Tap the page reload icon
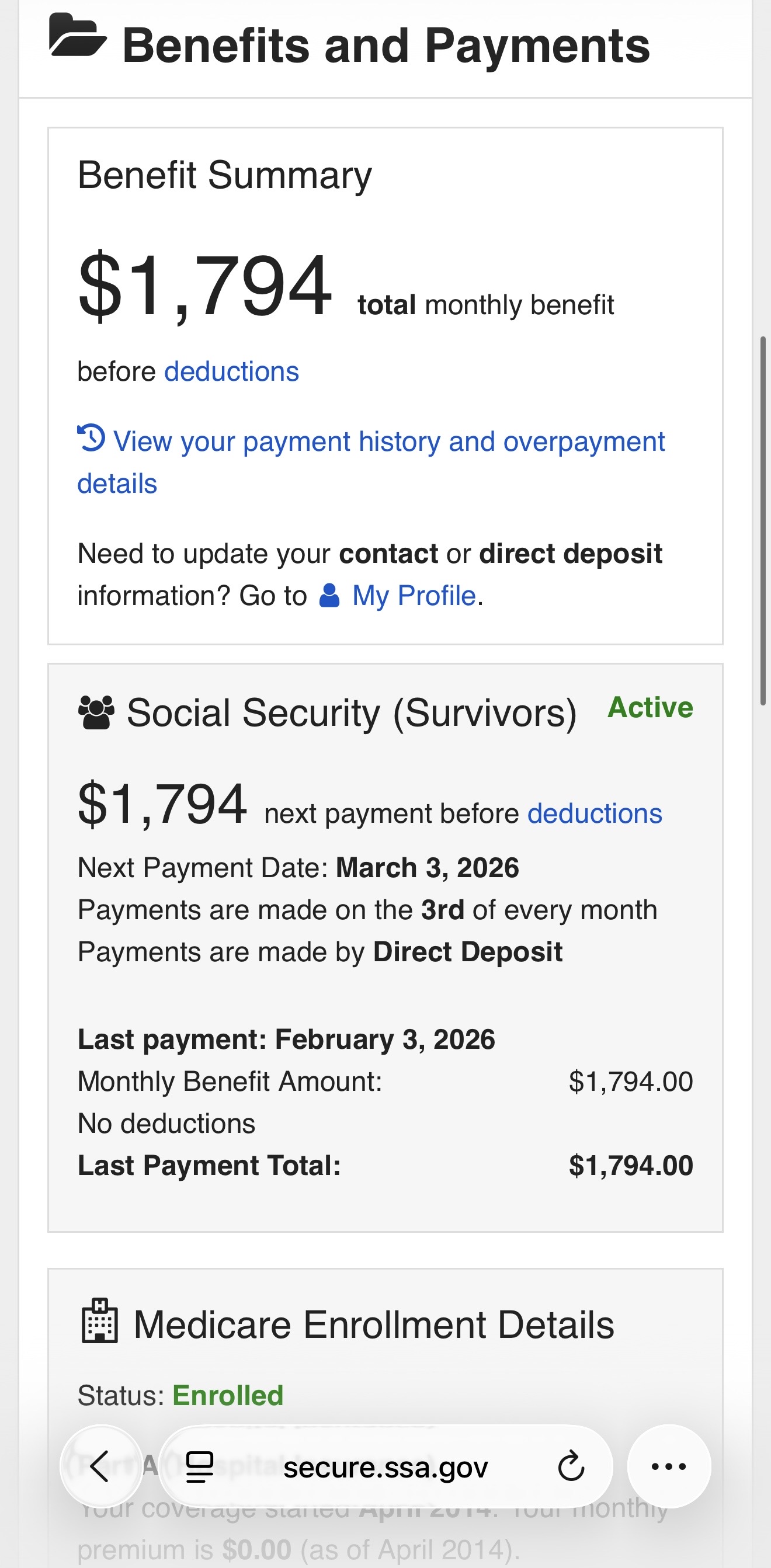This screenshot has width=771, height=1568. (x=571, y=1466)
